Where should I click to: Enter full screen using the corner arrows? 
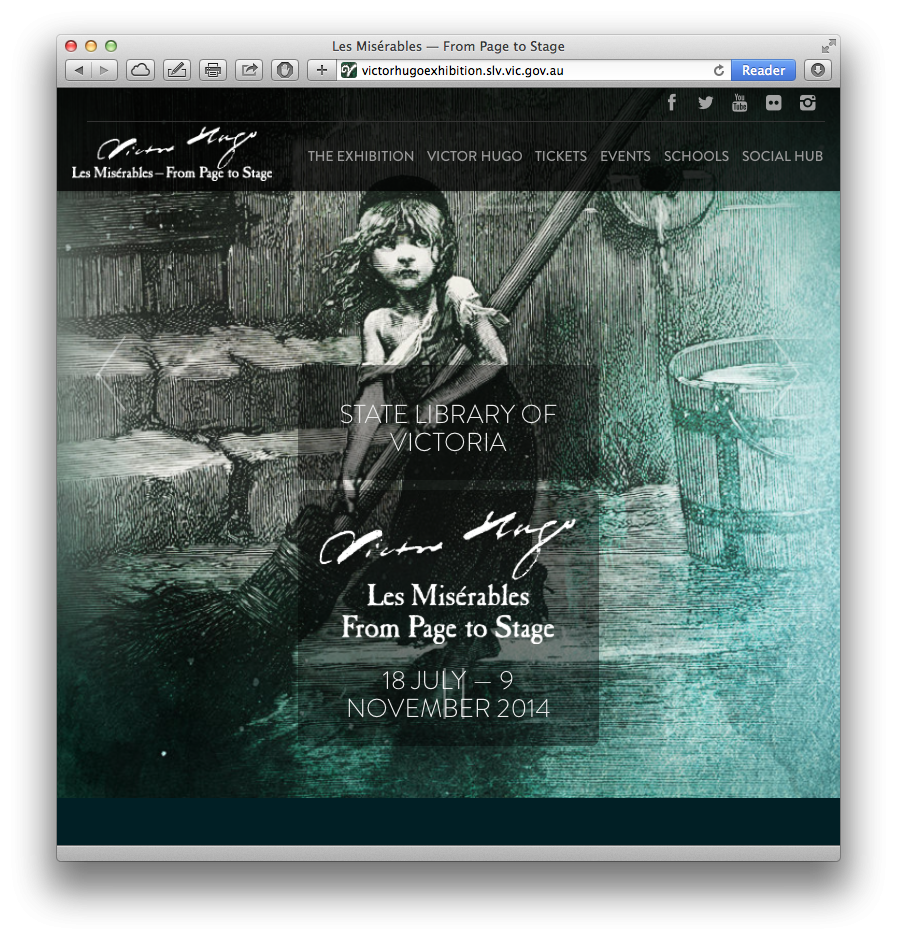coord(828,46)
